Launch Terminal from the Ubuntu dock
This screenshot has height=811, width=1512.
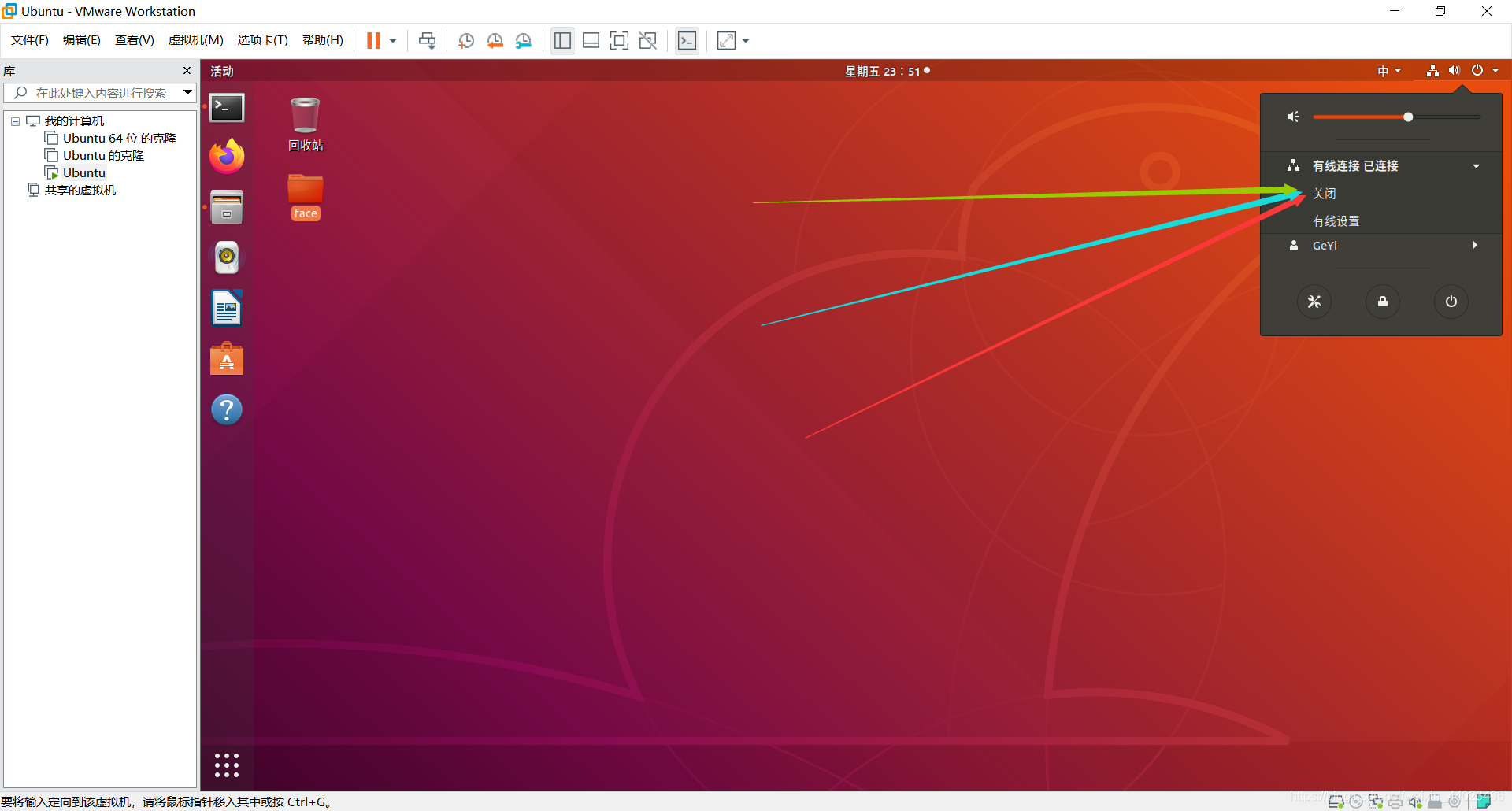[x=227, y=108]
